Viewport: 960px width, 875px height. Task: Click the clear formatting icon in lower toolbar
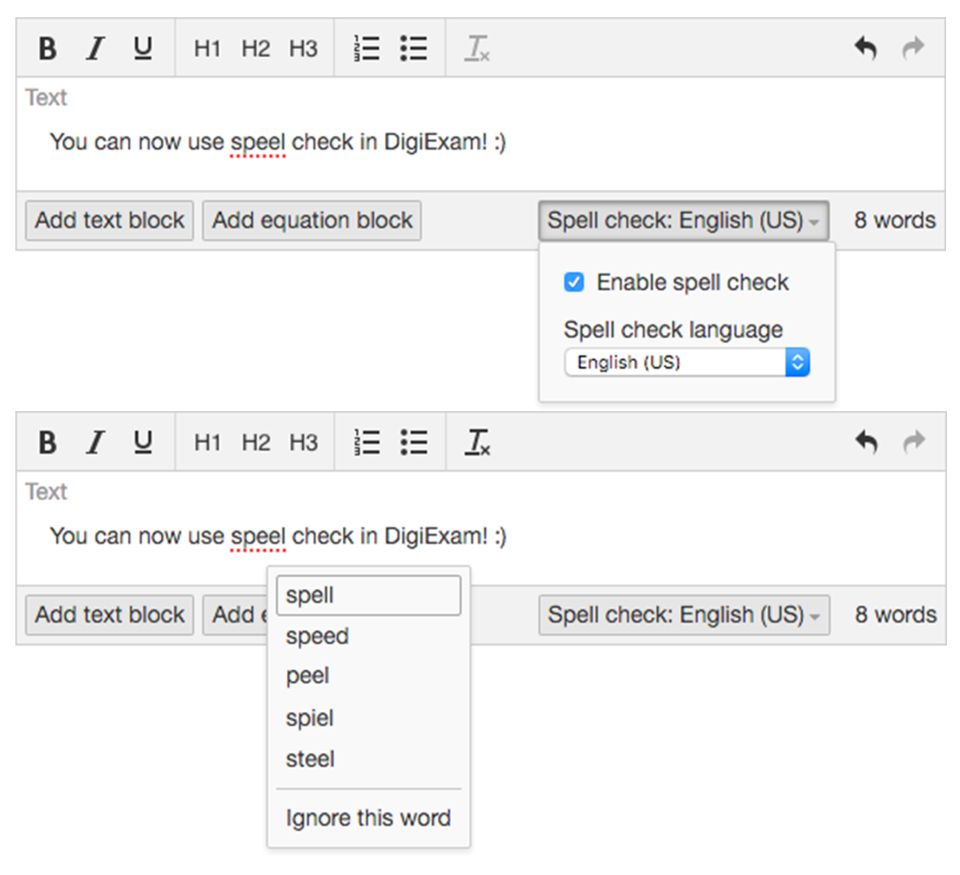pos(477,441)
